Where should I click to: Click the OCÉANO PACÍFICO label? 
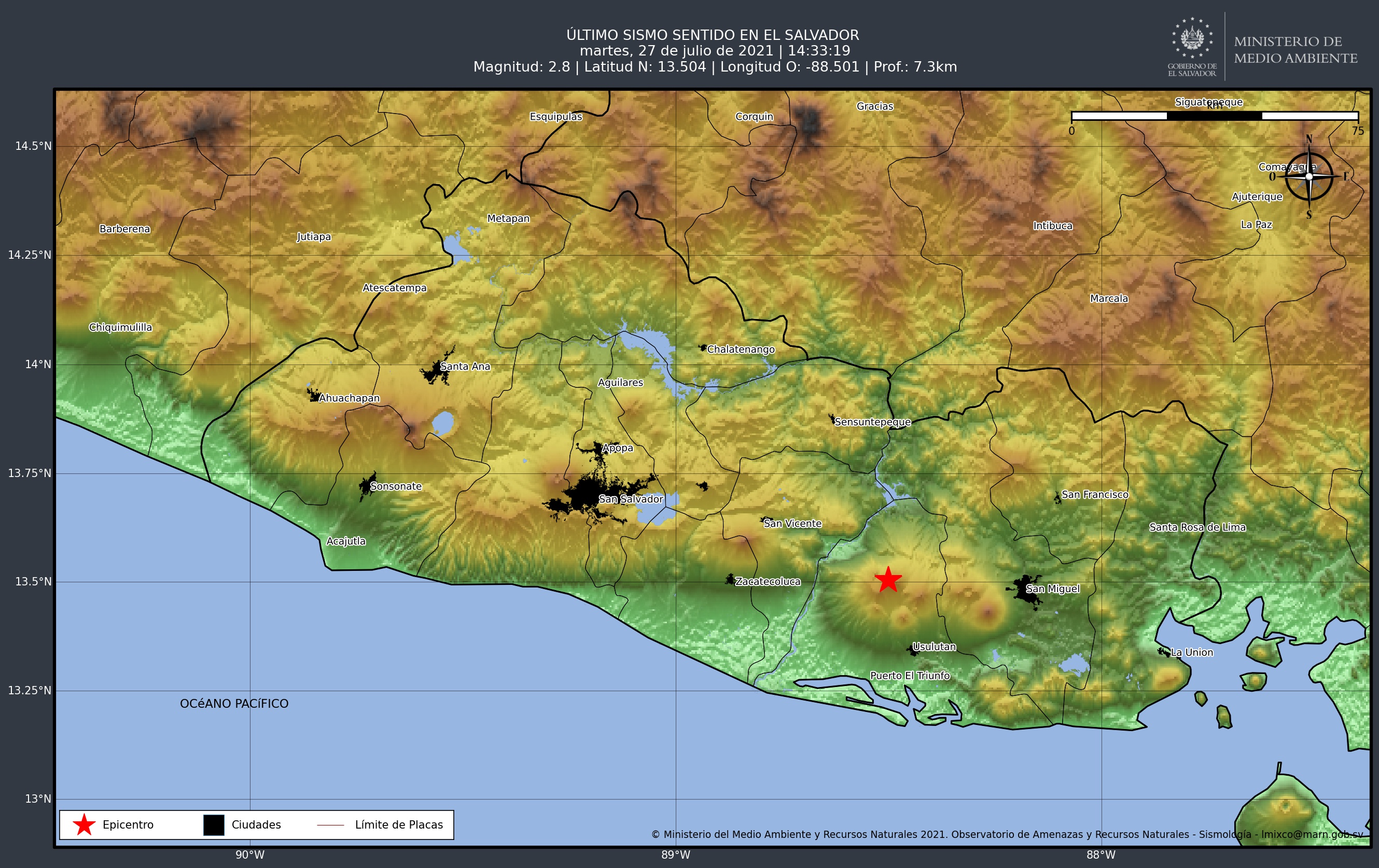coord(234,704)
